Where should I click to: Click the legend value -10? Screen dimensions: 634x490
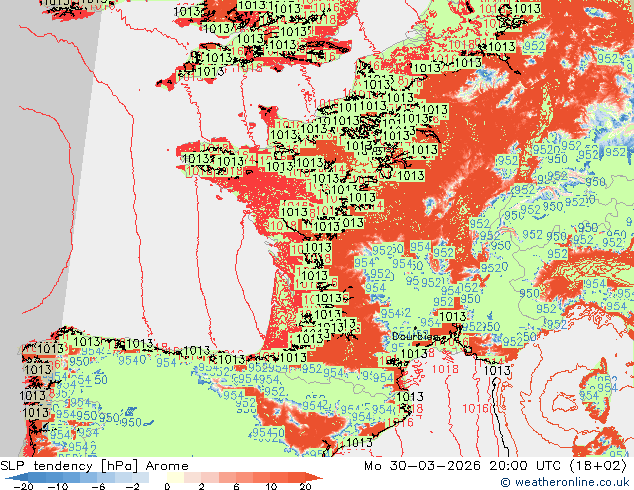pyautogui.click(x=58, y=486)
